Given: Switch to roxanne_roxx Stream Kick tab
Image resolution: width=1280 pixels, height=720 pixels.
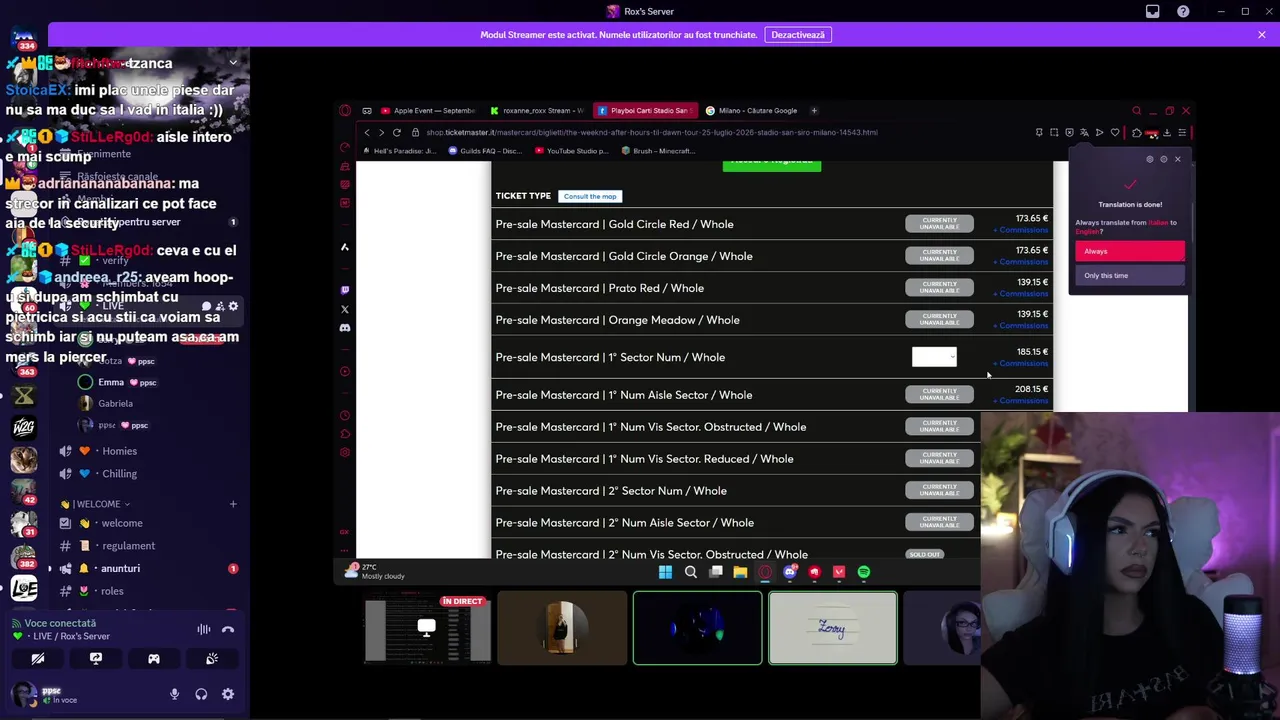Looking at the screenshot, I should [538, 111].
